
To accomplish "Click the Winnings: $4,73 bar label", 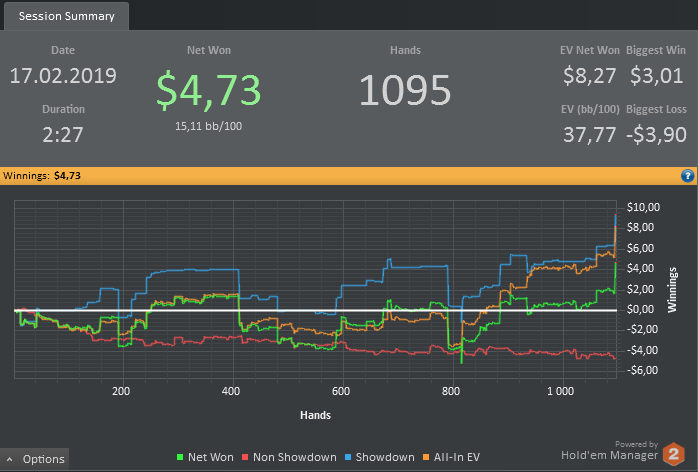I will pos(42,175).
